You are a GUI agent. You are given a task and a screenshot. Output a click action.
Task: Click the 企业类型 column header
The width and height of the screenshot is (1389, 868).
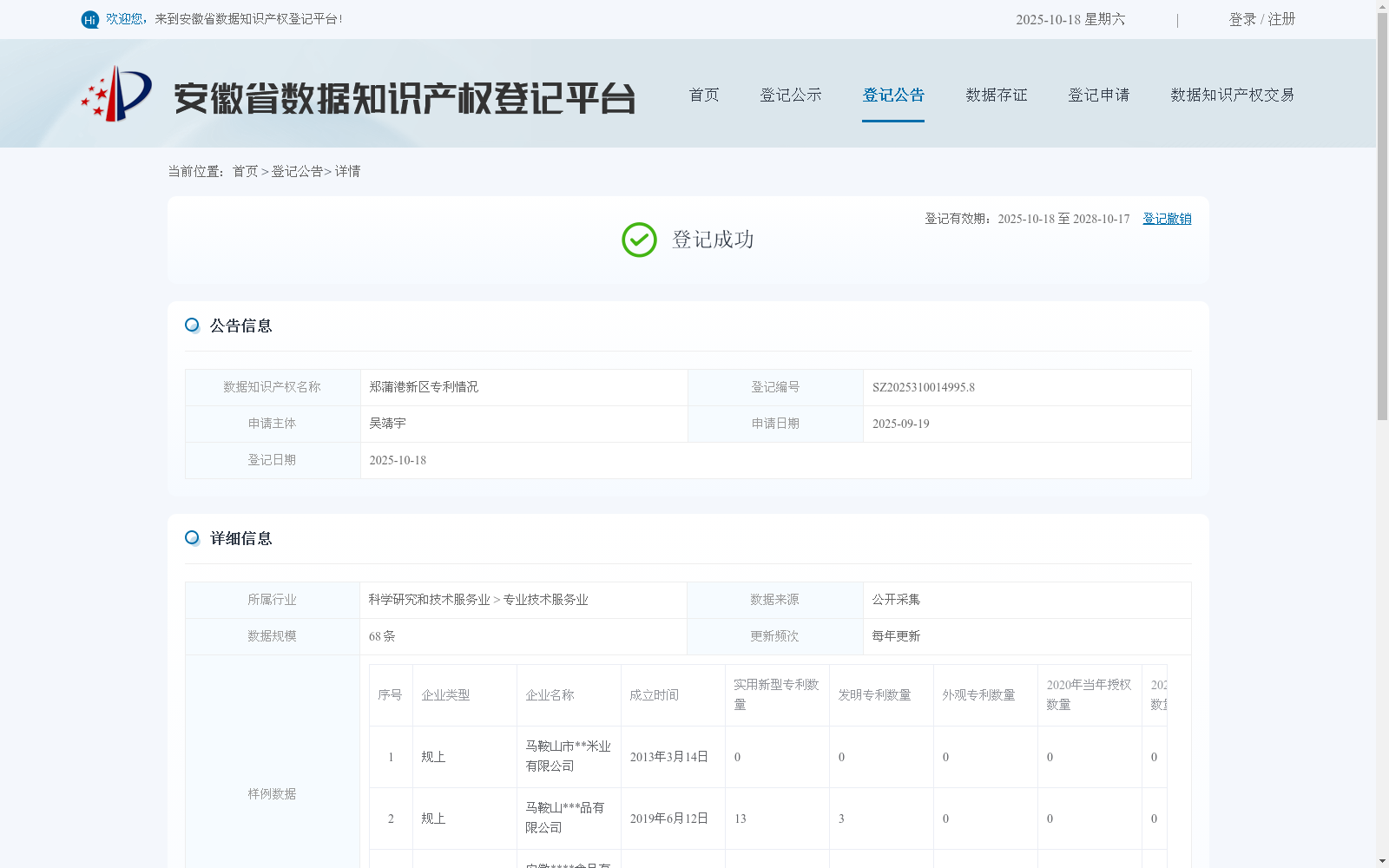[x=445, y=695]
